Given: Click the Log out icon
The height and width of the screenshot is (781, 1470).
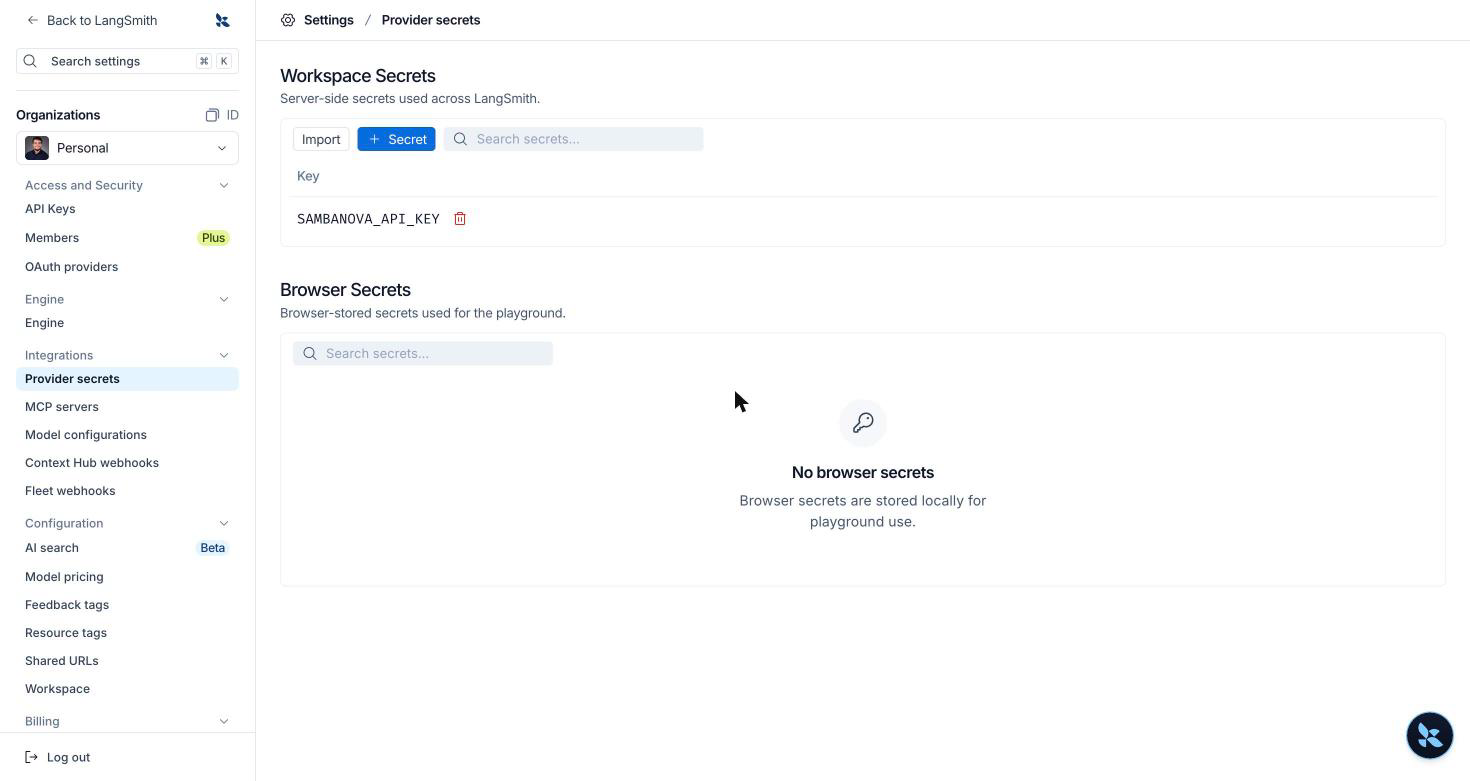Looking at the screenshot, I should tap(31, 757).
